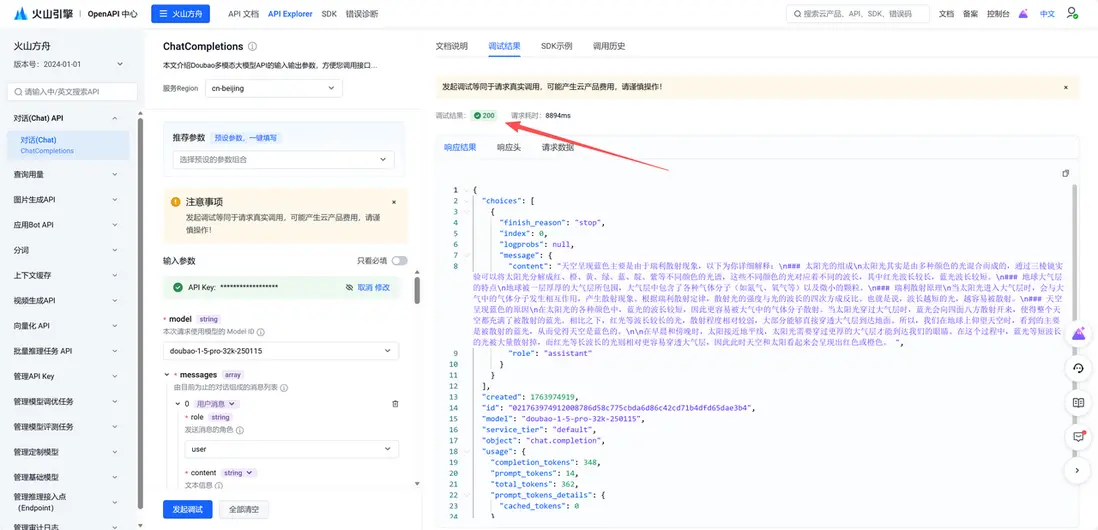Click the sidebar API search field
The width and height of the screenshot is (1098, 530).
72,92
